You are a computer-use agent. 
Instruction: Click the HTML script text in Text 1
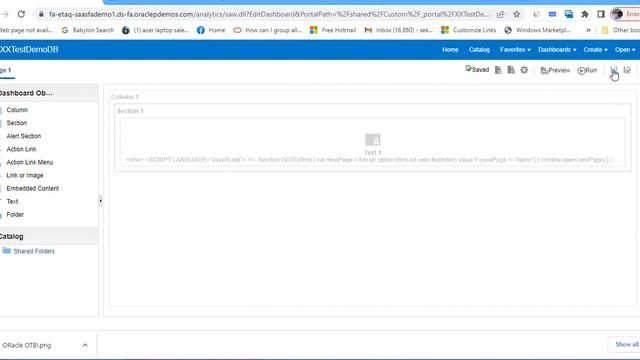(369, 160)
